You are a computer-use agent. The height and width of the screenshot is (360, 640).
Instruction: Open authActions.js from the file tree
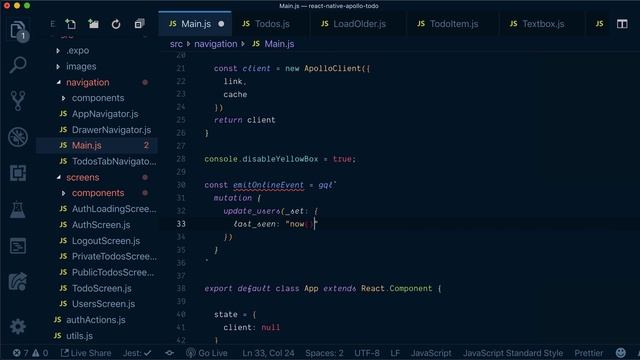pos(97,320)
